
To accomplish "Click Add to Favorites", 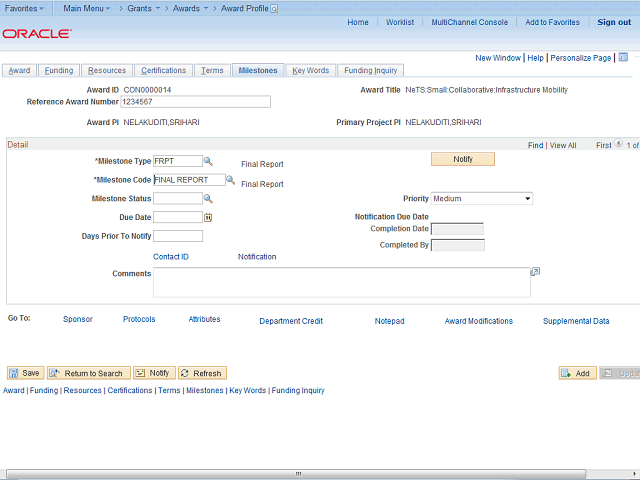I will (552, 22).
